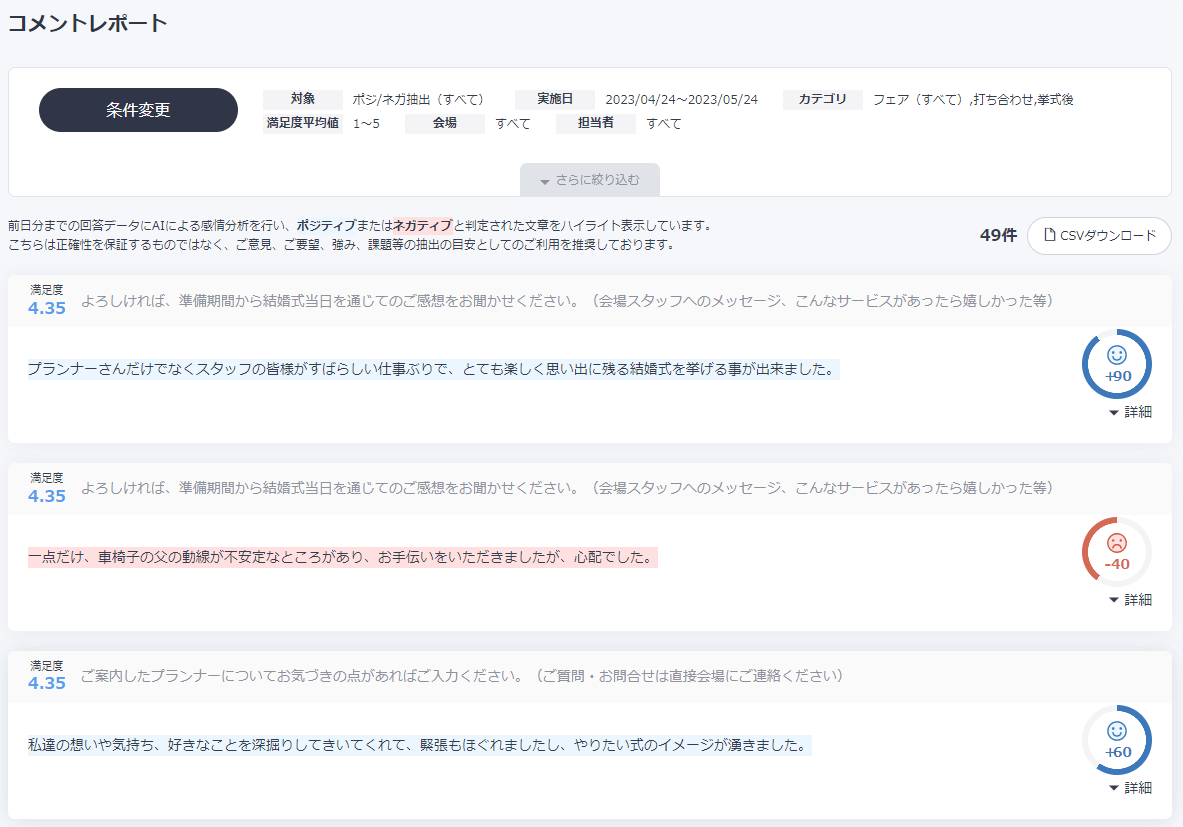Viewport: 1183px width, 827px height.
Task: Click the smiley face icon on +90 score
Action: 1117,355
